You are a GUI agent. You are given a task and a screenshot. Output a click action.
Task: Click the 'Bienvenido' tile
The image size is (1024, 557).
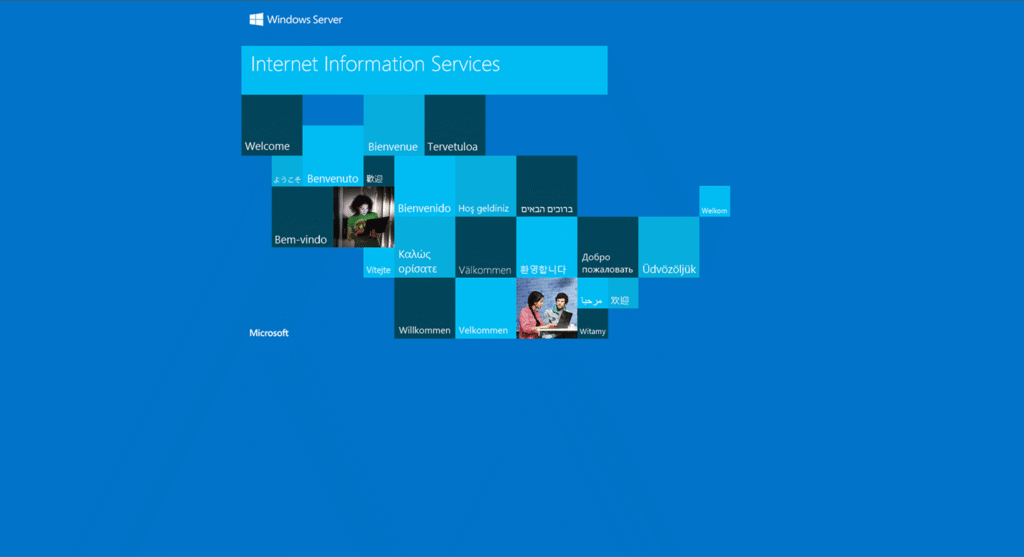[424, 186]
